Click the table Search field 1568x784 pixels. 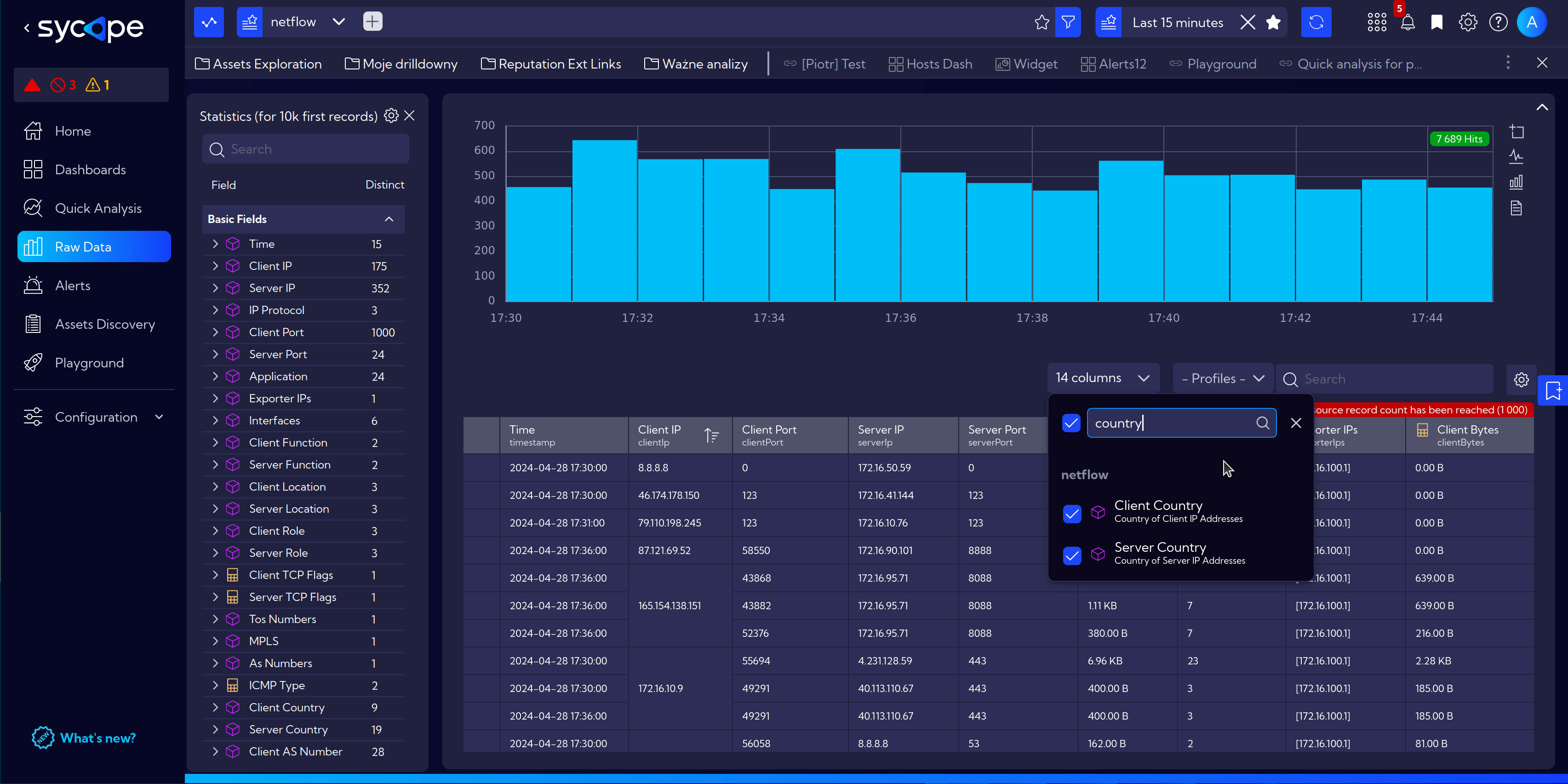point(1384,379)
